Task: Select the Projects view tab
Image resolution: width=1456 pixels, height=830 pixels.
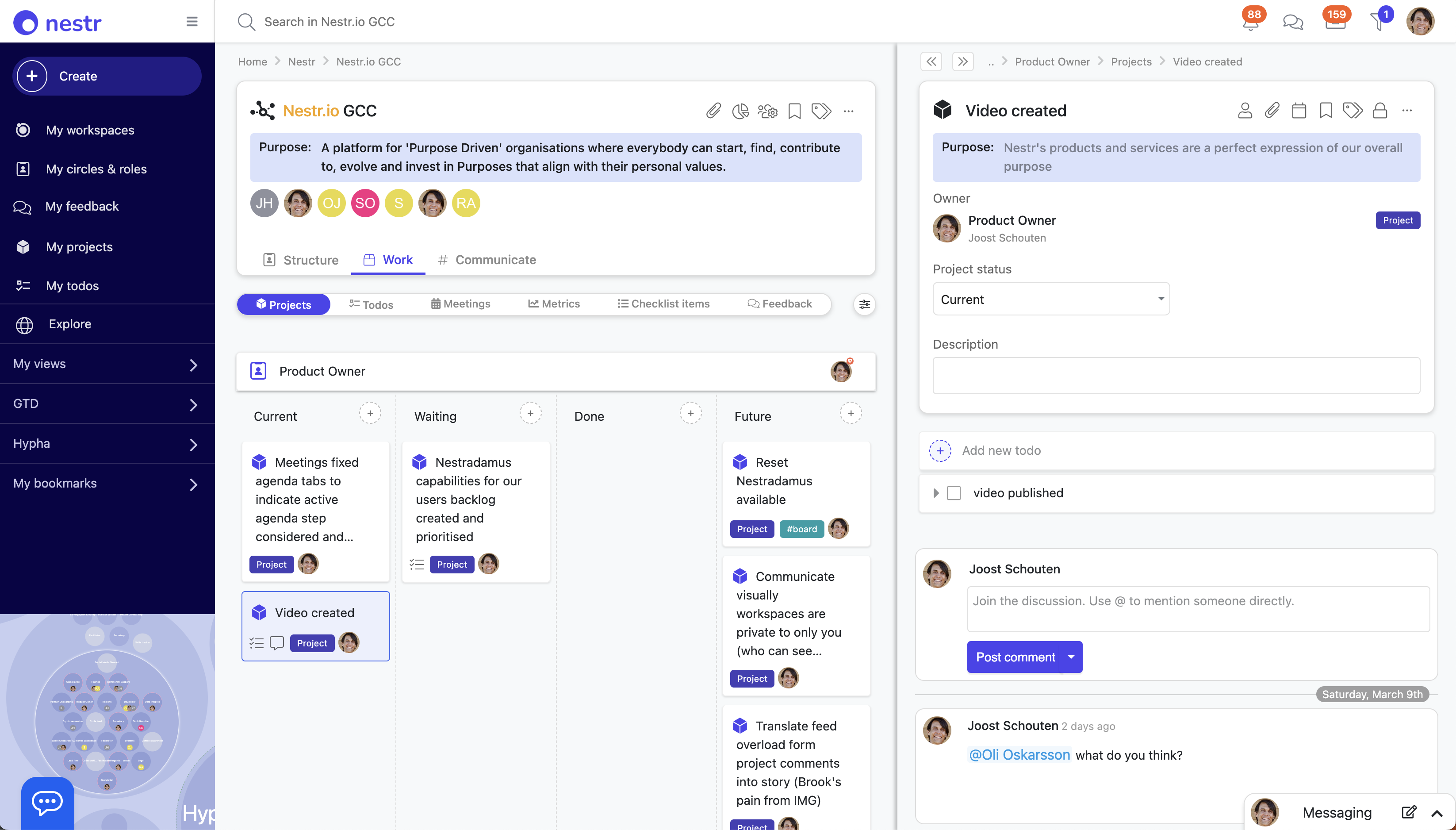Action: 283,304
